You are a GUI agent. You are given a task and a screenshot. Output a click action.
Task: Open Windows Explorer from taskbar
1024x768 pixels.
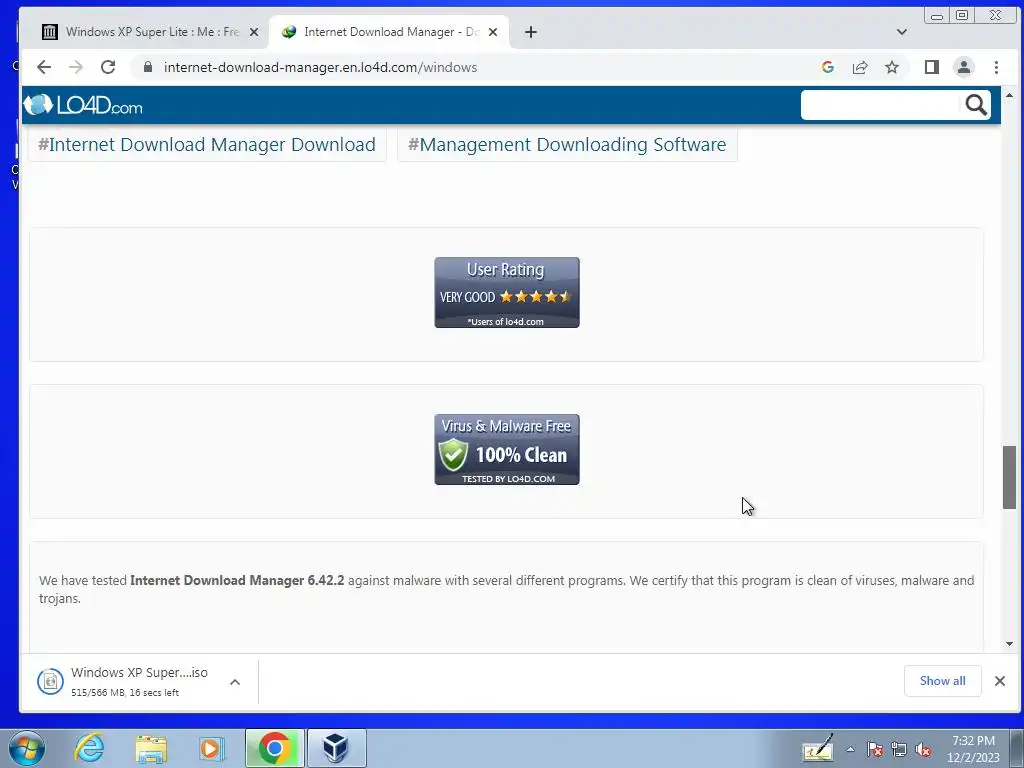pos(151,748)
